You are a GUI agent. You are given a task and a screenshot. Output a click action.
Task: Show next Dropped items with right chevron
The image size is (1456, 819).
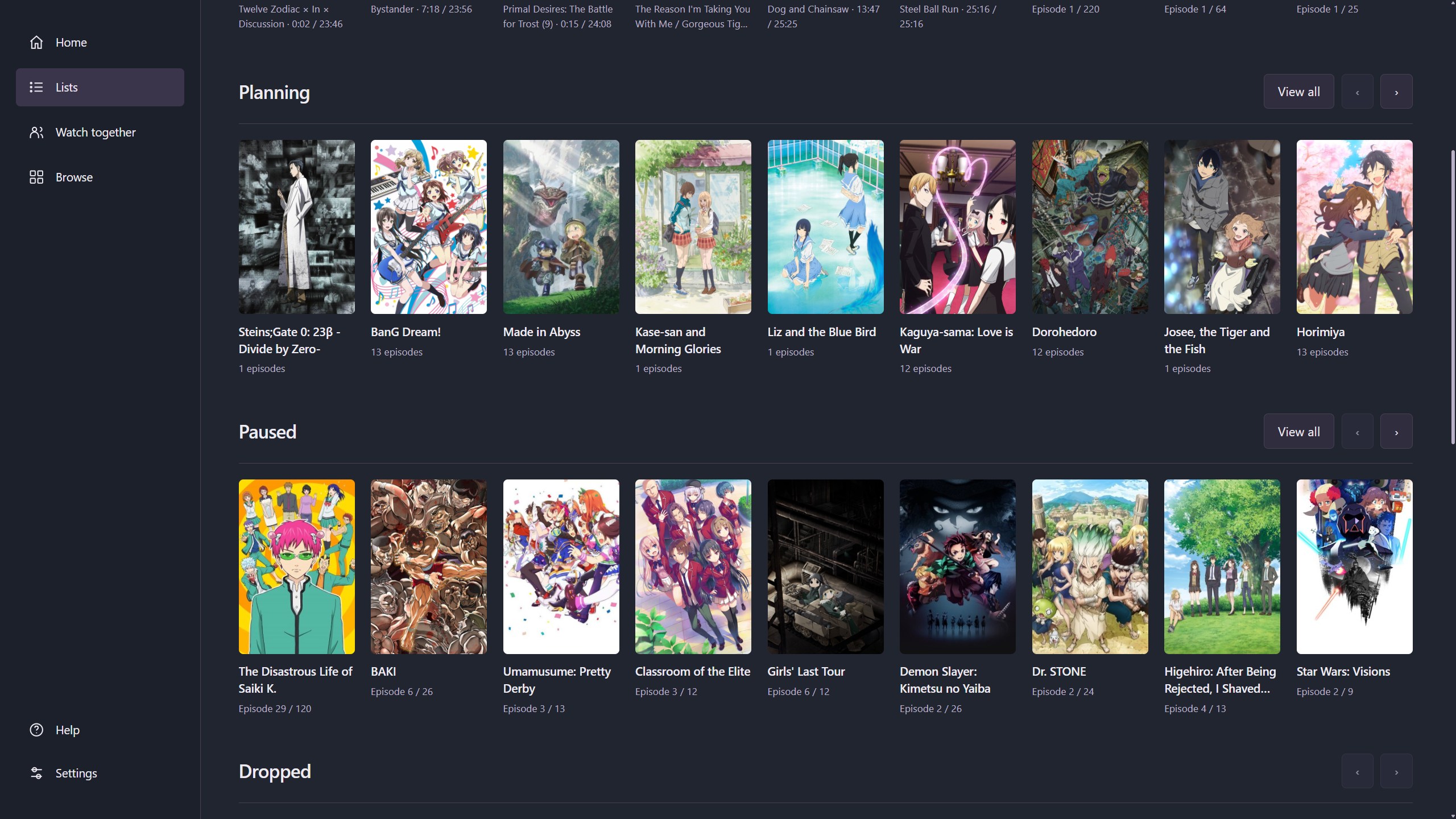coord(1396,771)
